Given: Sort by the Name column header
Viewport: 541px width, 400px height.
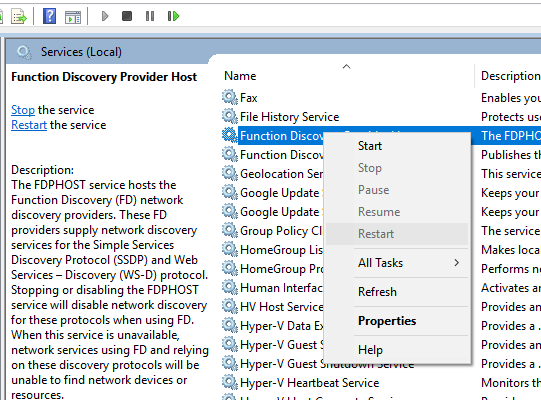Looking at the screenshot, I should pyautogui.click(x=347, y=76).
